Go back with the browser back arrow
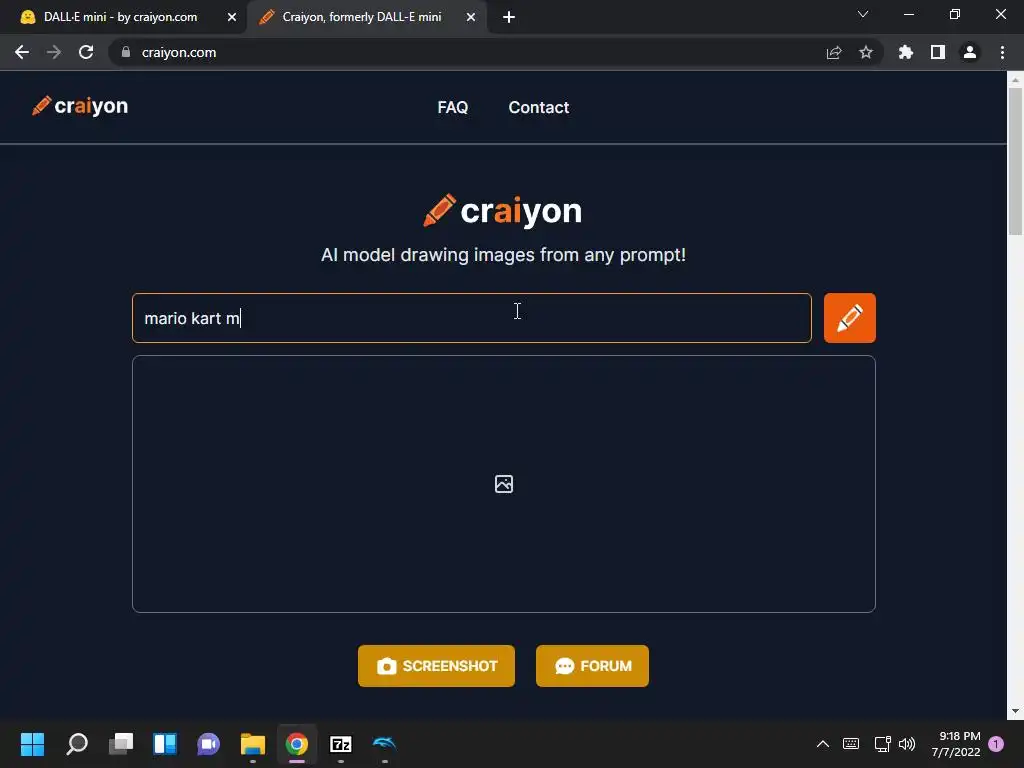 pos(22,52)
